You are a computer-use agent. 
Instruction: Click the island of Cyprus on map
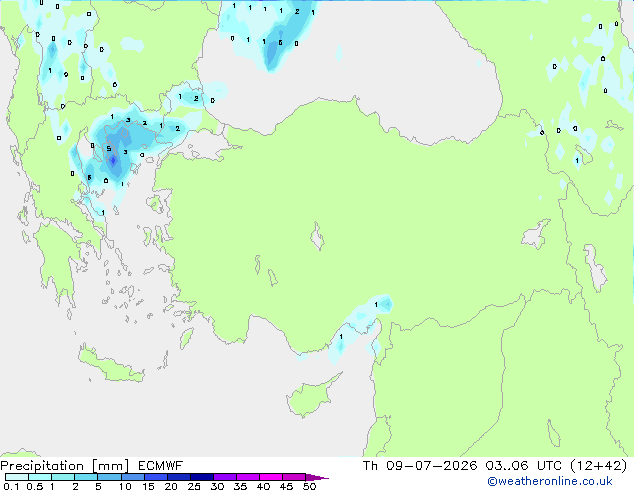[310, 397]
